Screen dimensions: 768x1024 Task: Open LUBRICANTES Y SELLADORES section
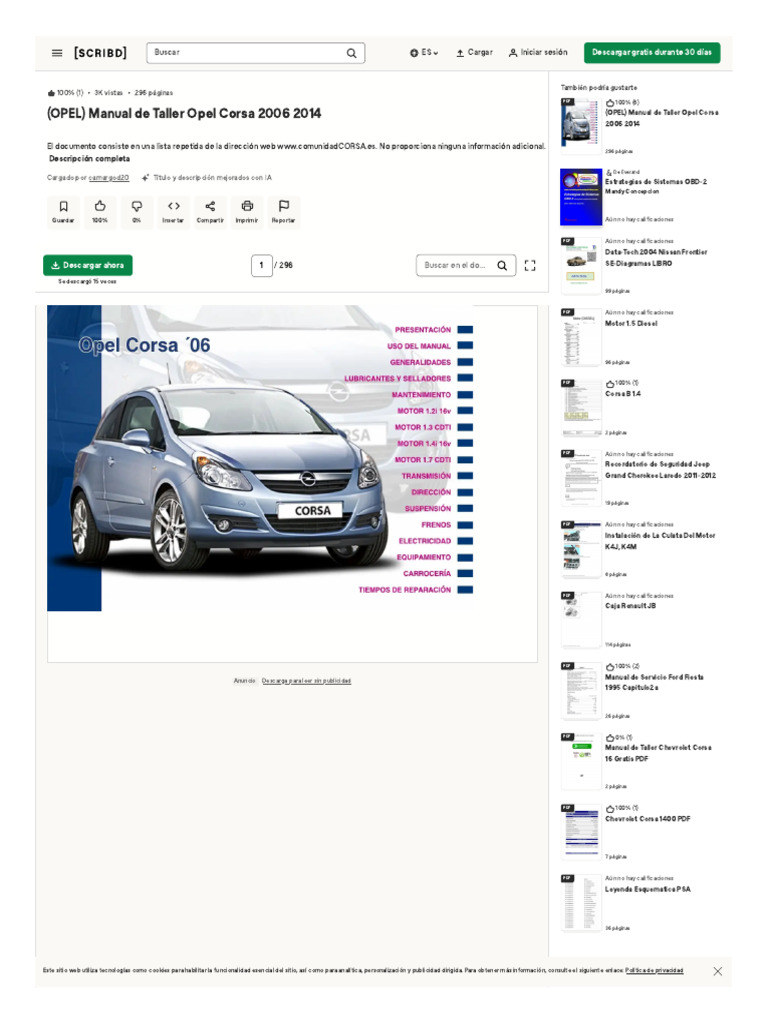[398, 379]
